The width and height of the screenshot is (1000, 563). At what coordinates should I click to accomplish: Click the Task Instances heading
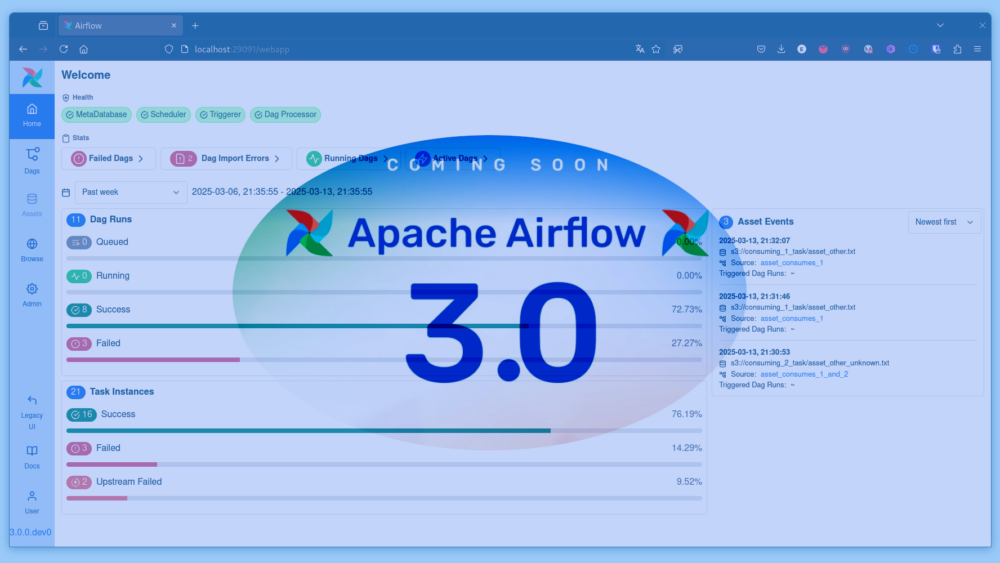[122, 391]
